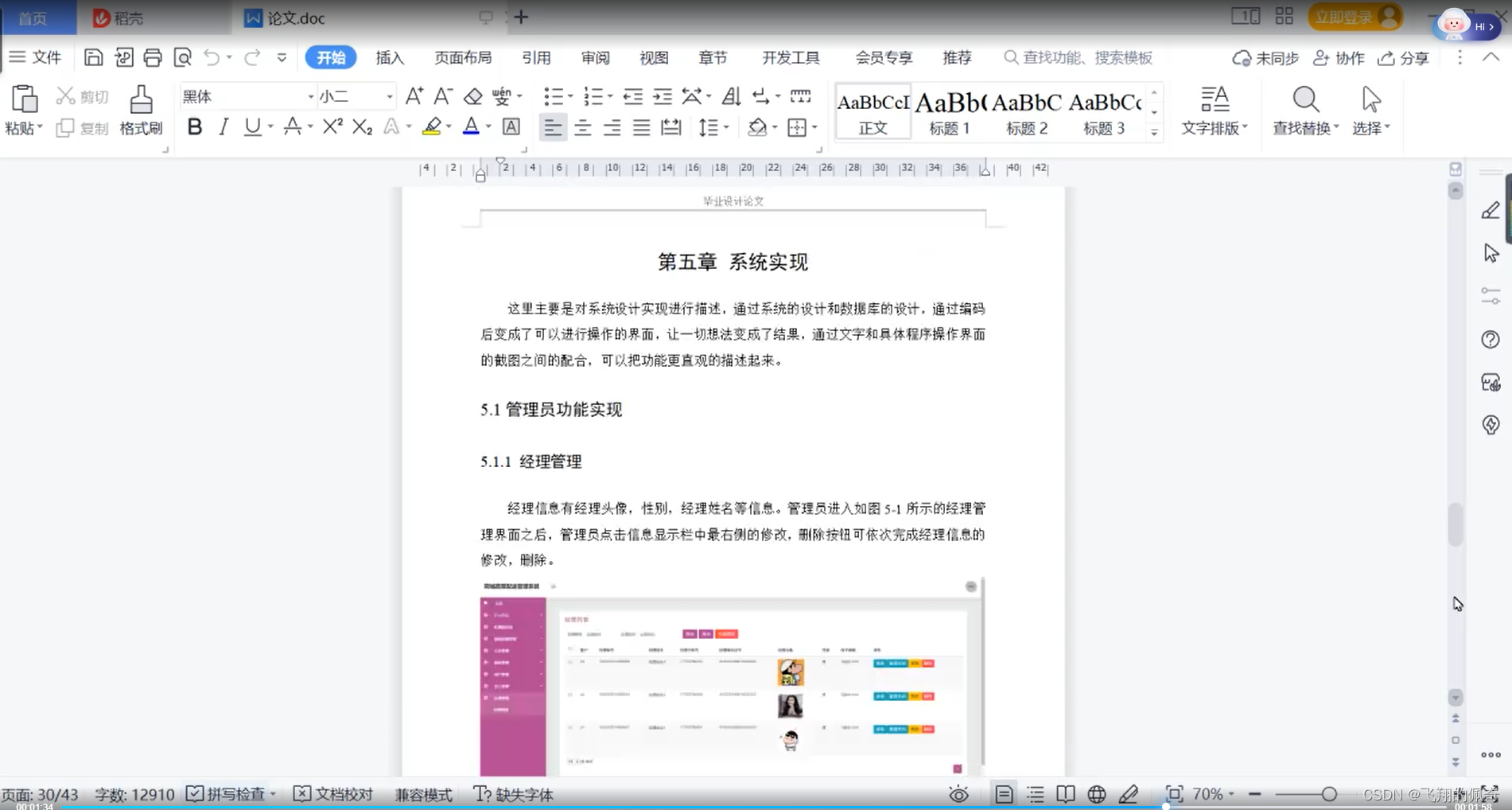Open zoom percentage 70% dropdown
1512x810 pixels.
tap(1214, 794)
